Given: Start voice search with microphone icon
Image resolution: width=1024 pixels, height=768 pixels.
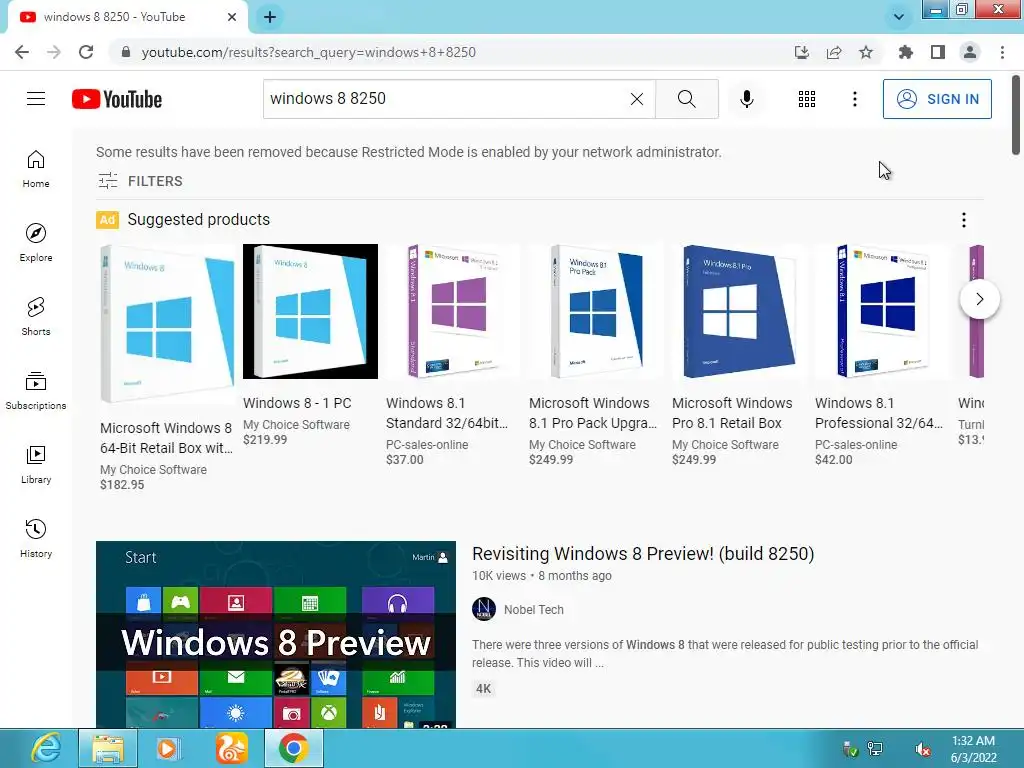Looking at the screenshot, I should coord(746,99).
